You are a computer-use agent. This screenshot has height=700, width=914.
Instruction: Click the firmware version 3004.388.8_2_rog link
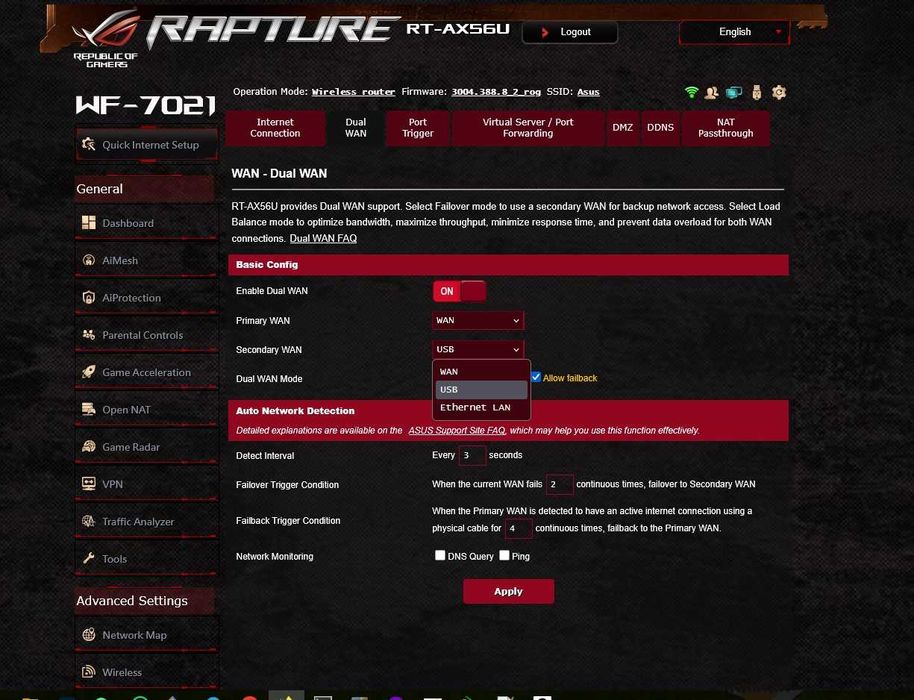pos(496,92)
